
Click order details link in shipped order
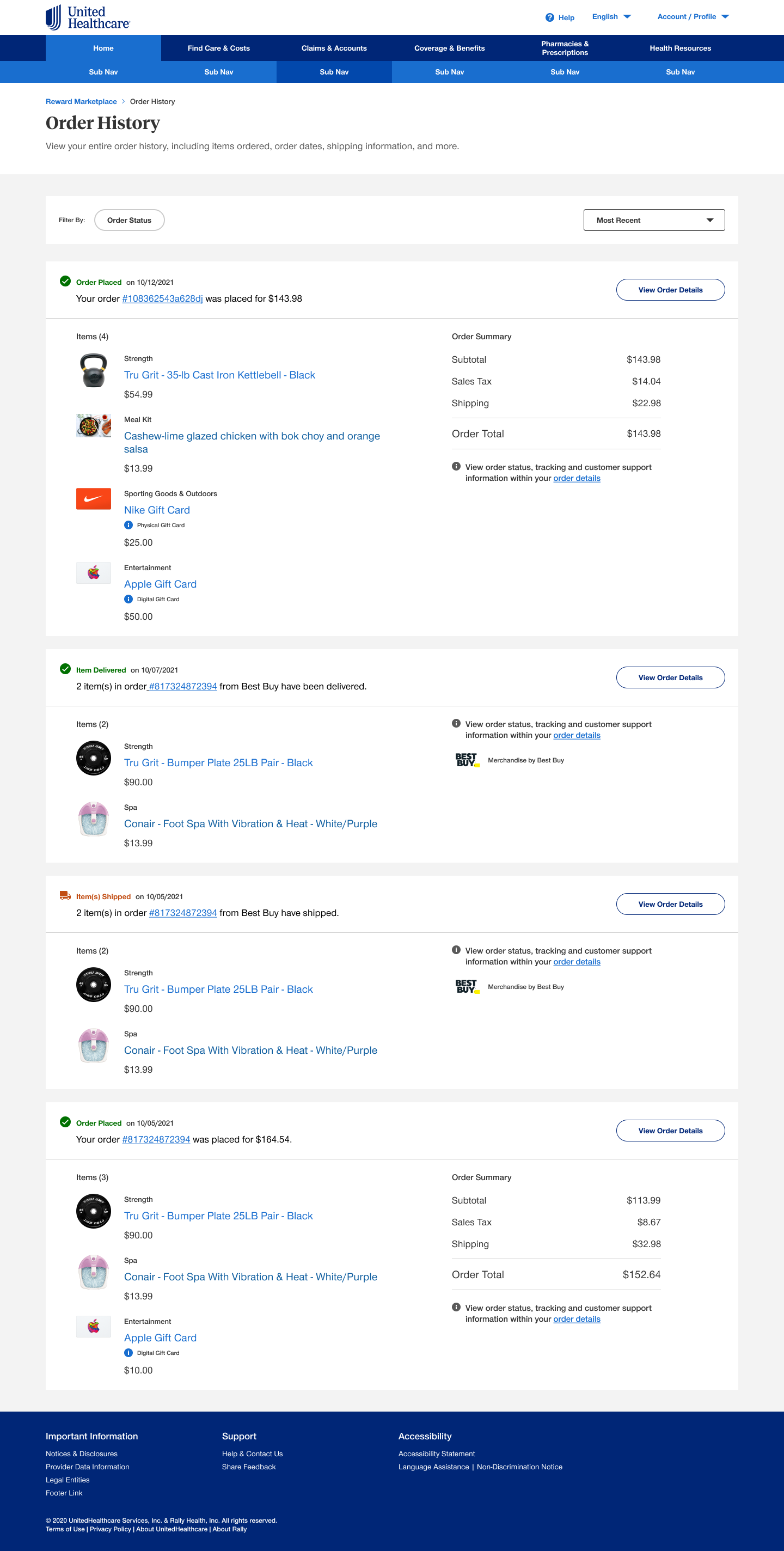(577, 962)
